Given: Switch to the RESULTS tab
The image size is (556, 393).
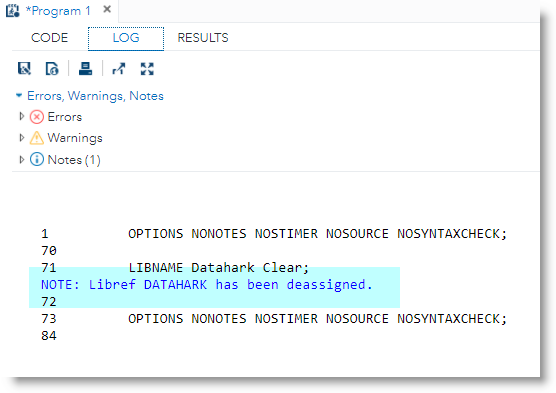Looking at the screenshot, I should [x=203, y=38].
